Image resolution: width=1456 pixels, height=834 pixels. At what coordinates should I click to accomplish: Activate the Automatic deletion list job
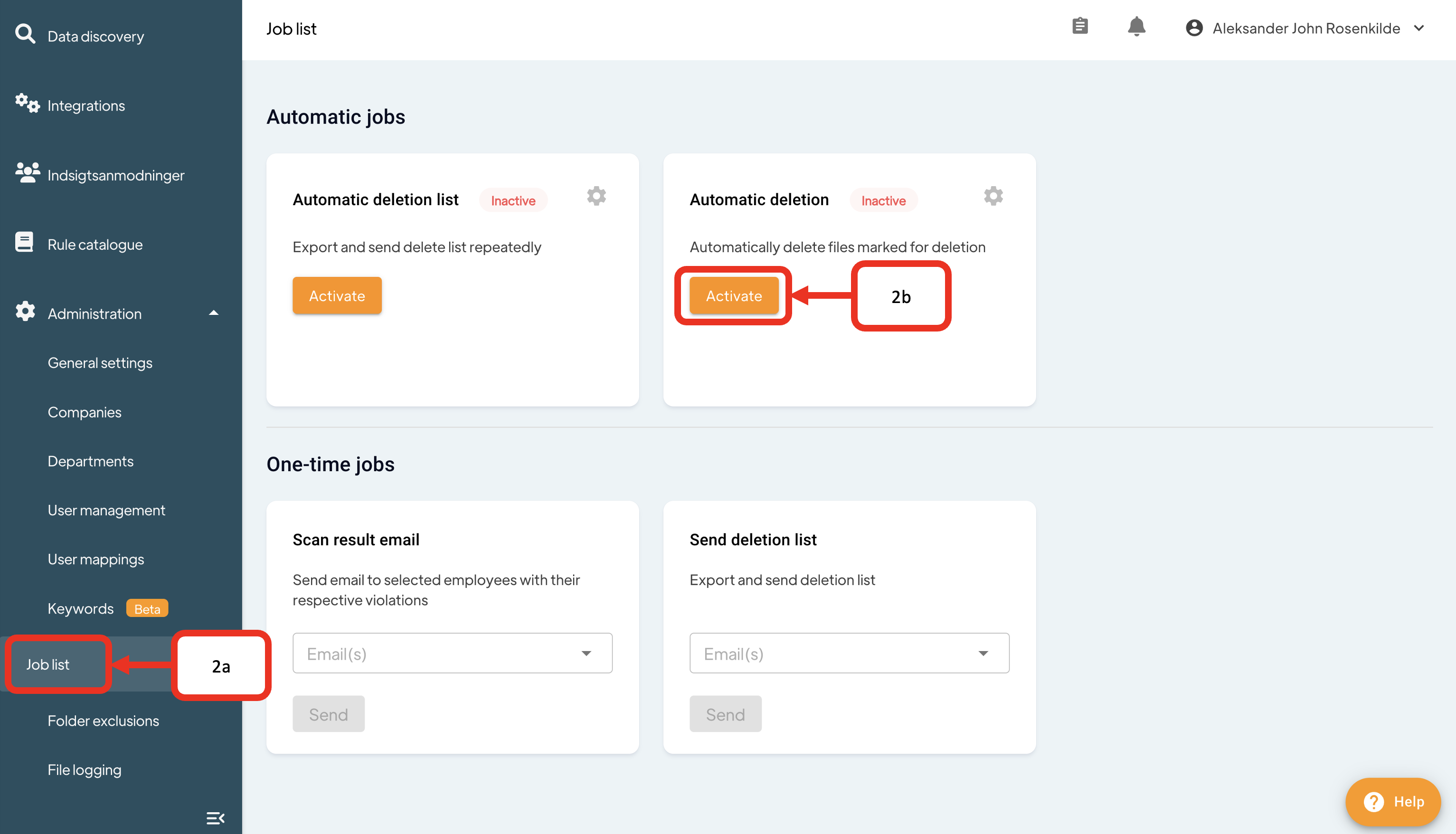(x=337, y=295)
